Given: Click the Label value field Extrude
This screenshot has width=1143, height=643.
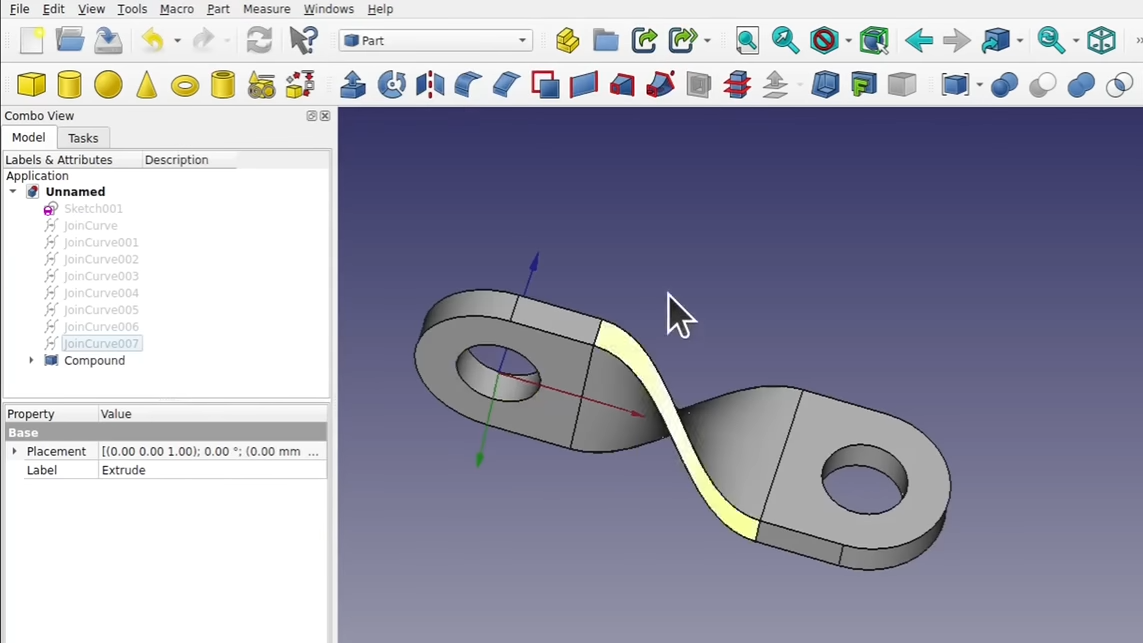Looking at the screenshot, I should (210, 470).
